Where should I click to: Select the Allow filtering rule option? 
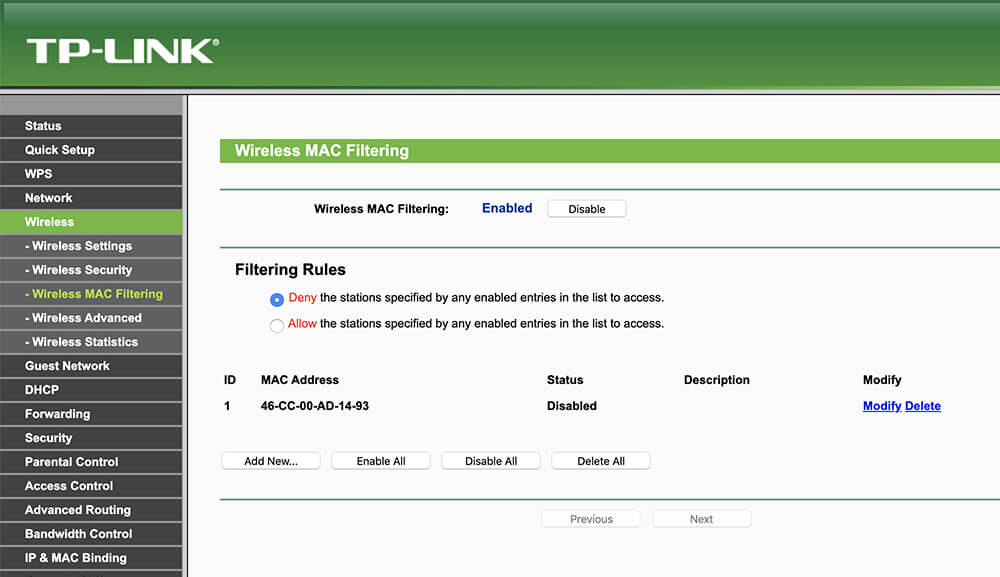[276, 324]
